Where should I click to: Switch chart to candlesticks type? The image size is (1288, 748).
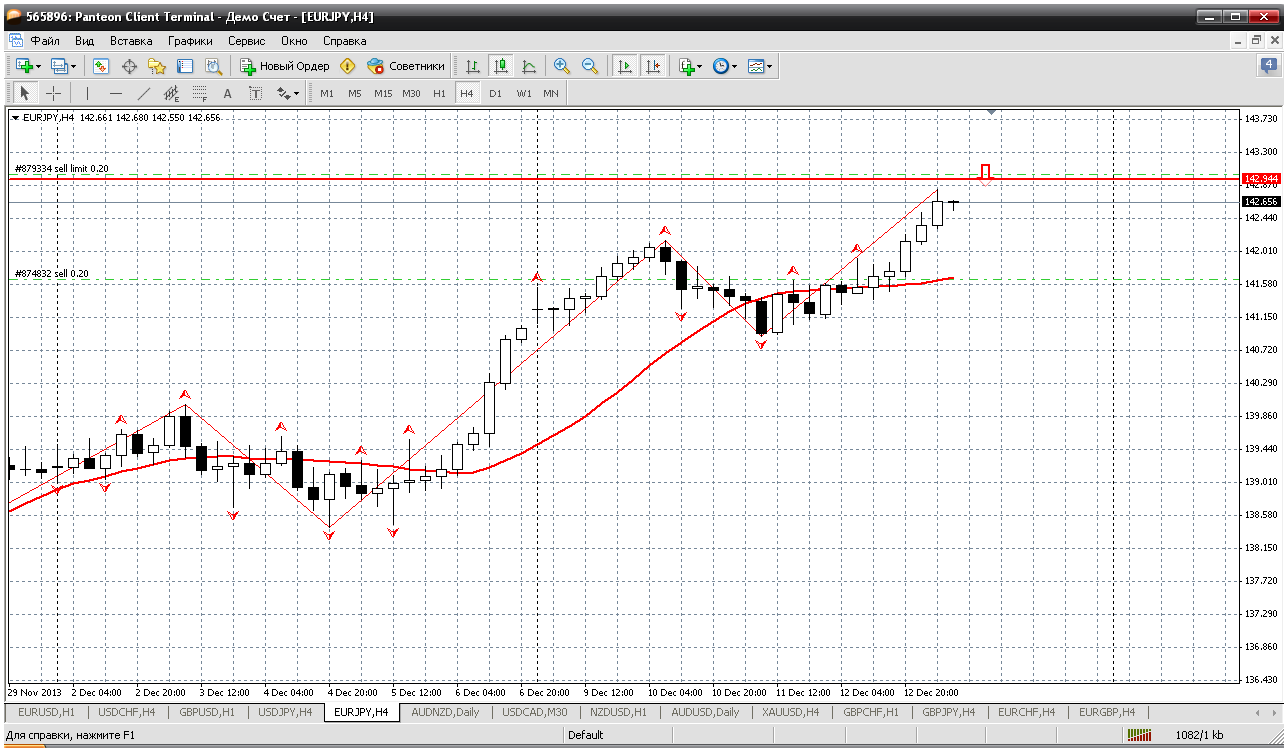[501, 66]
